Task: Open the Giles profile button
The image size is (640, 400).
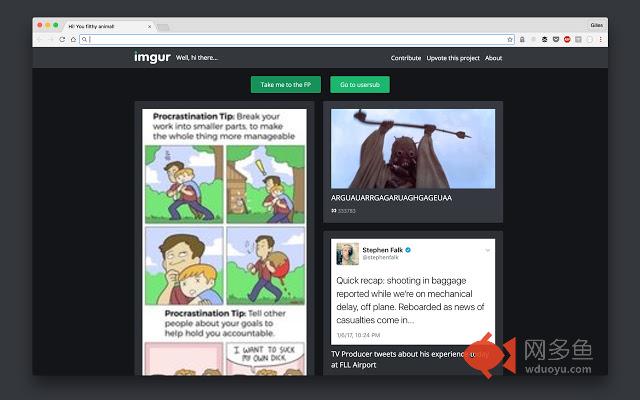Action: [x=596, y=25]
